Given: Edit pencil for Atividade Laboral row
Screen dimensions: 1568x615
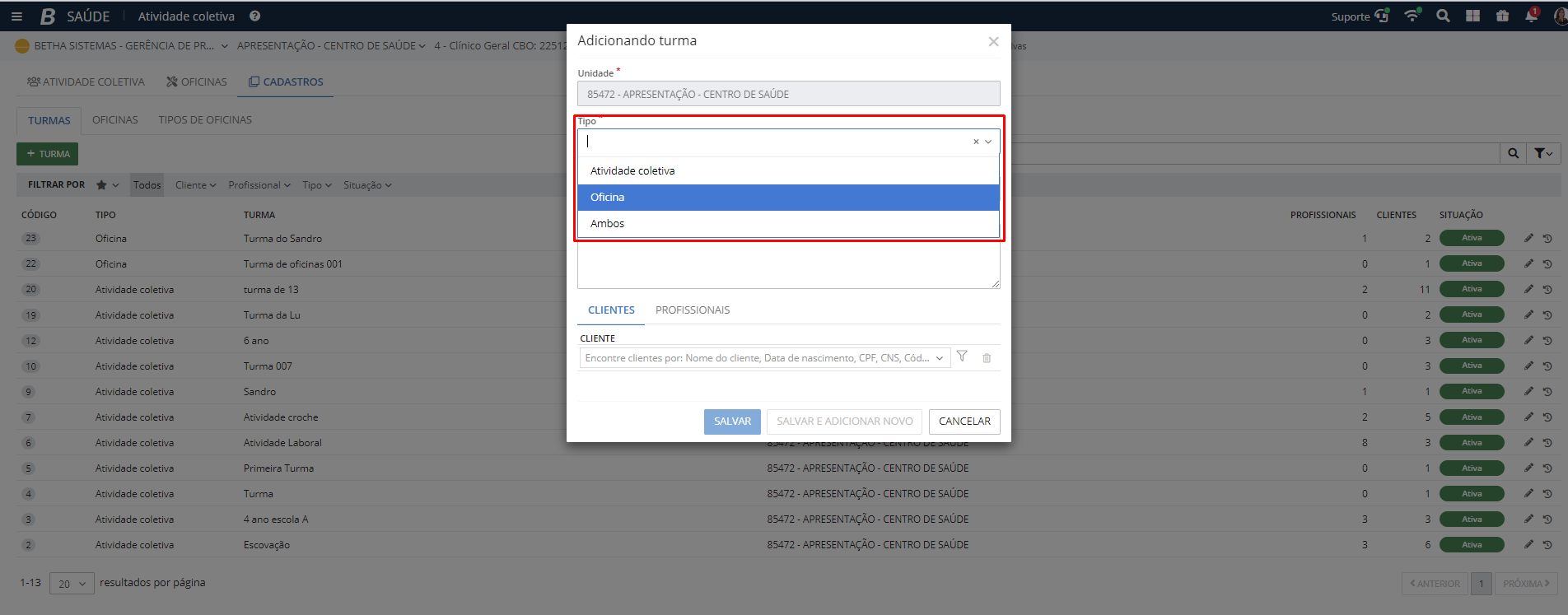Looking at the screenshot, I should coord(1528,442).
